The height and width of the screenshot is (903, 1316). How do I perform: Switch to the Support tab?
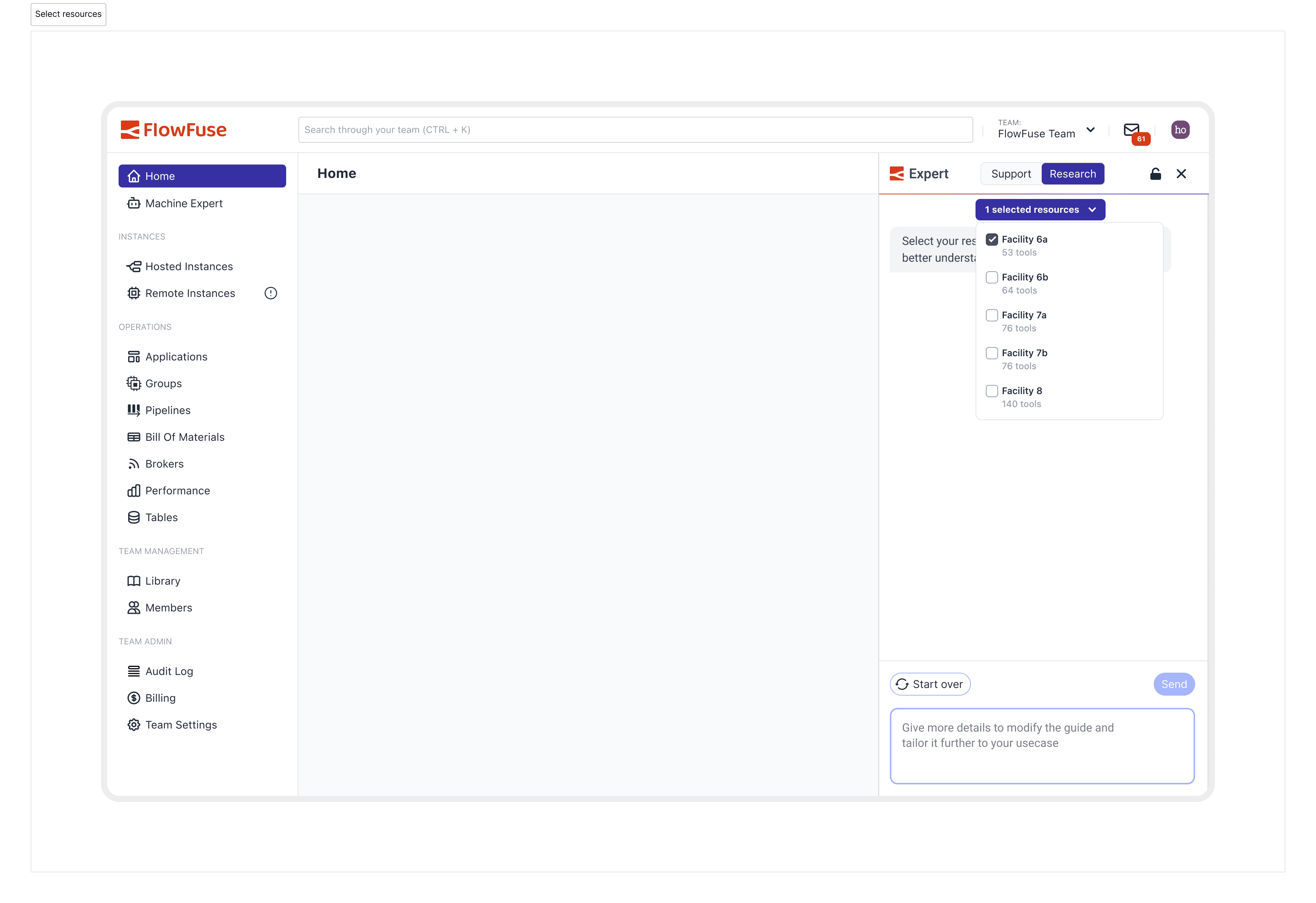(x=1010, y=173)
